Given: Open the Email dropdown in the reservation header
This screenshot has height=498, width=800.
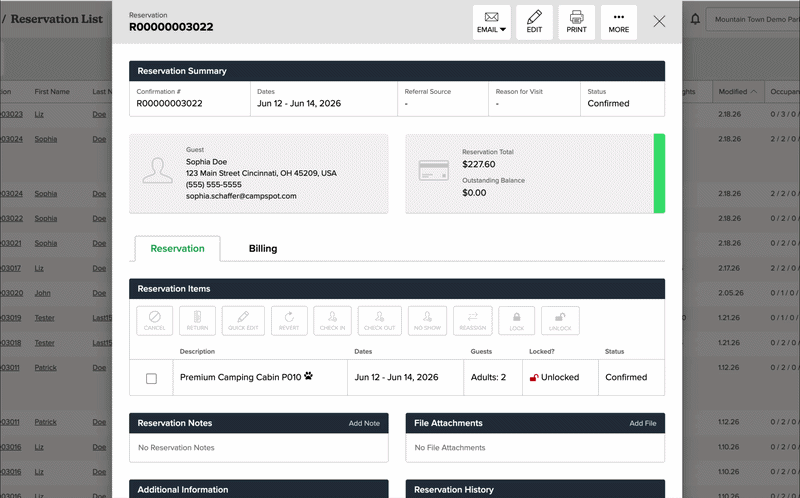Looking at the screenshot, I should point(491,22).
